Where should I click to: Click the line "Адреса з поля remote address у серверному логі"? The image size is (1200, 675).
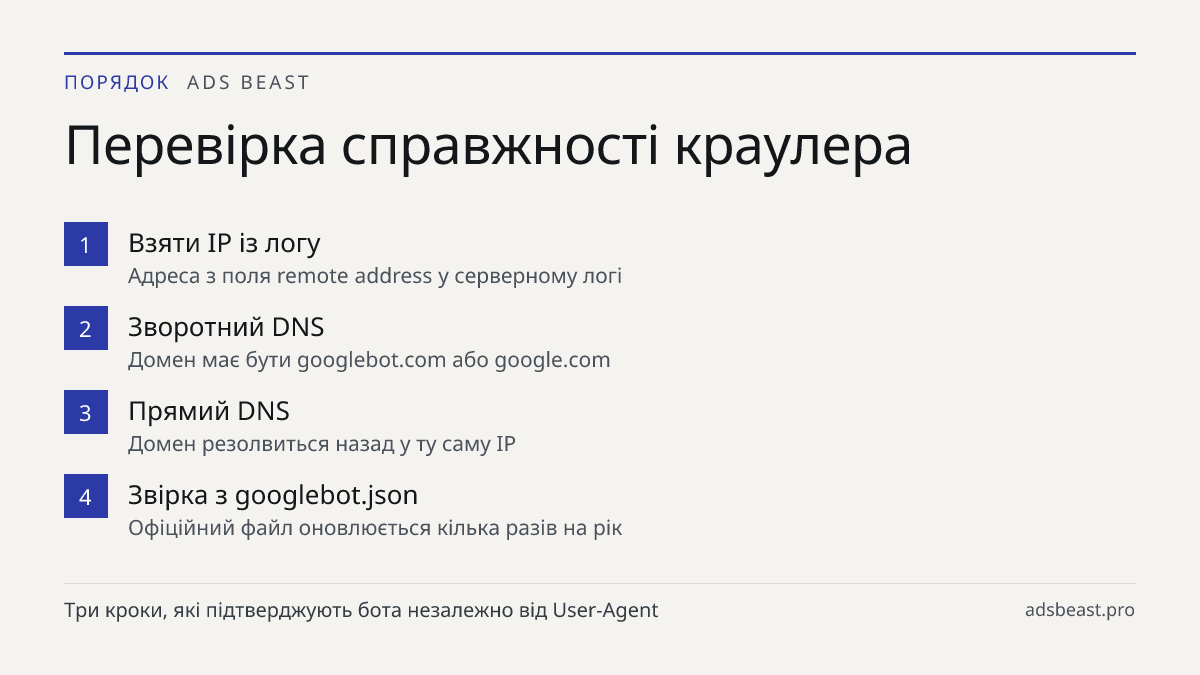pyautogui.click(x=375, y=275)
